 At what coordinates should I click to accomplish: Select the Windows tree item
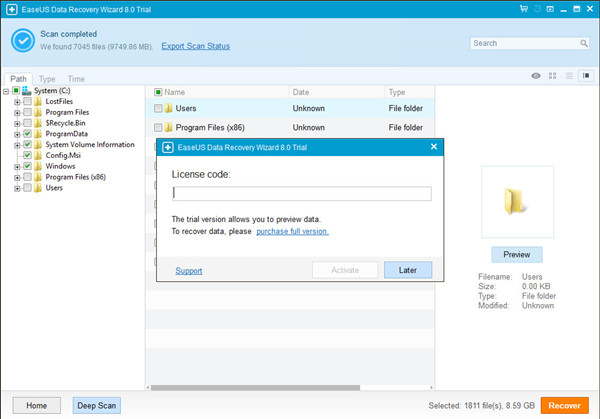click(x=60, y=166)
